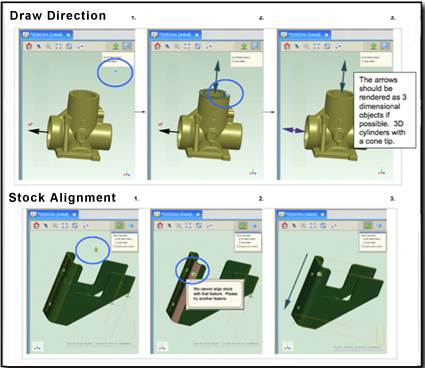Click fit-all arrows icon in Stock Alignment step 1
This screenshot has height=368, width=425.
(x=65, y=225)
